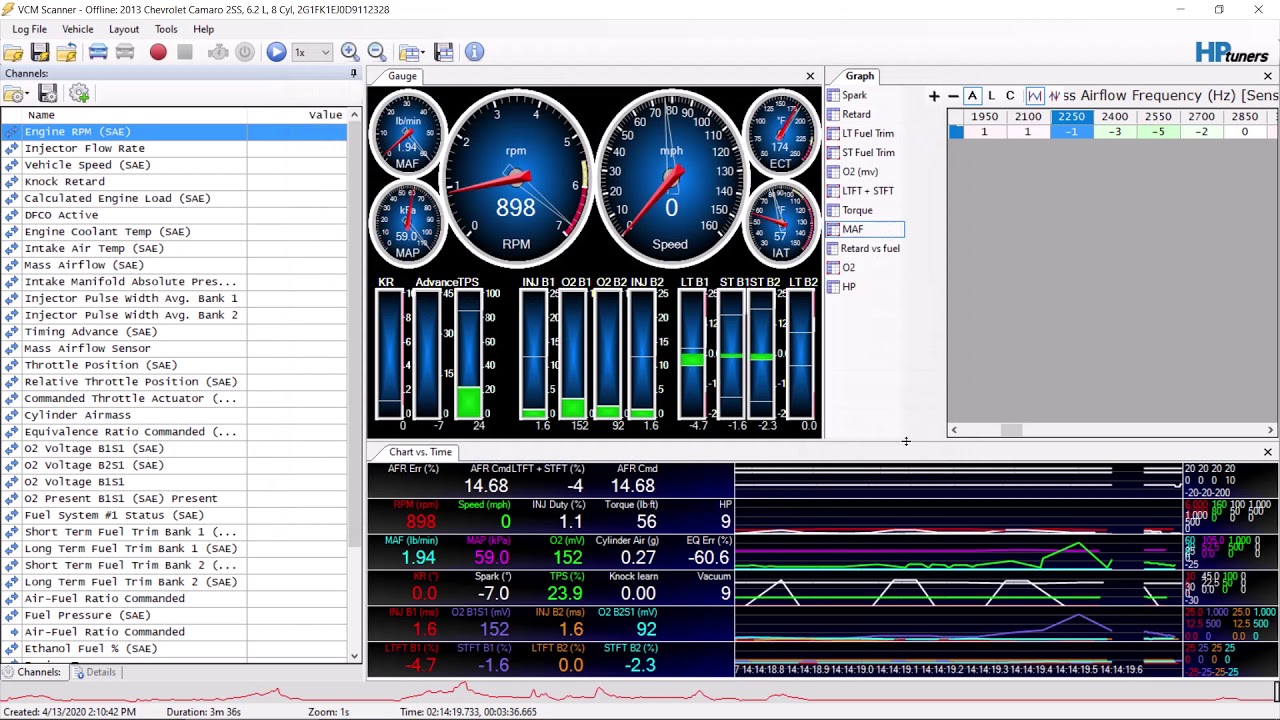Zoom in with the magnifier plus icon
The height and width of the screenshot is (720, 1280).
[x=350, y=52]
